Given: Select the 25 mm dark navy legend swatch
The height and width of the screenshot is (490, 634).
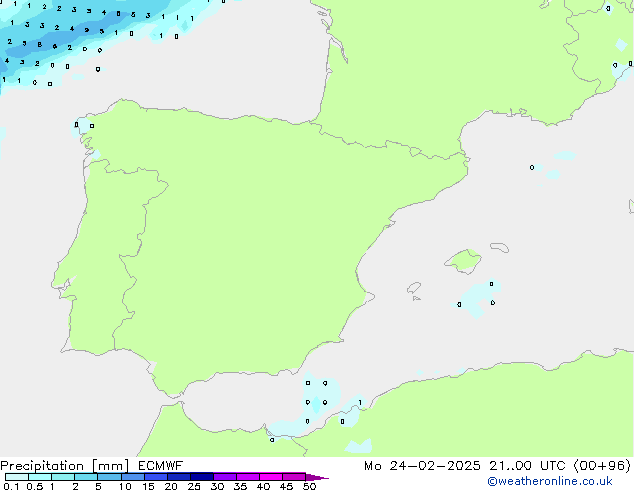Looking at the screenshot, I should (202, 477).
